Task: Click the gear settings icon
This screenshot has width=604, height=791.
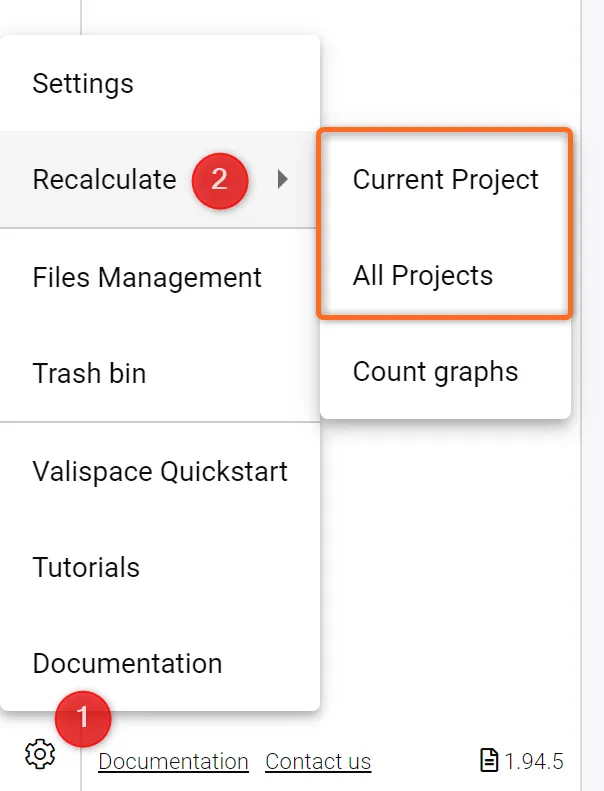Action: [x=40, y=754]
